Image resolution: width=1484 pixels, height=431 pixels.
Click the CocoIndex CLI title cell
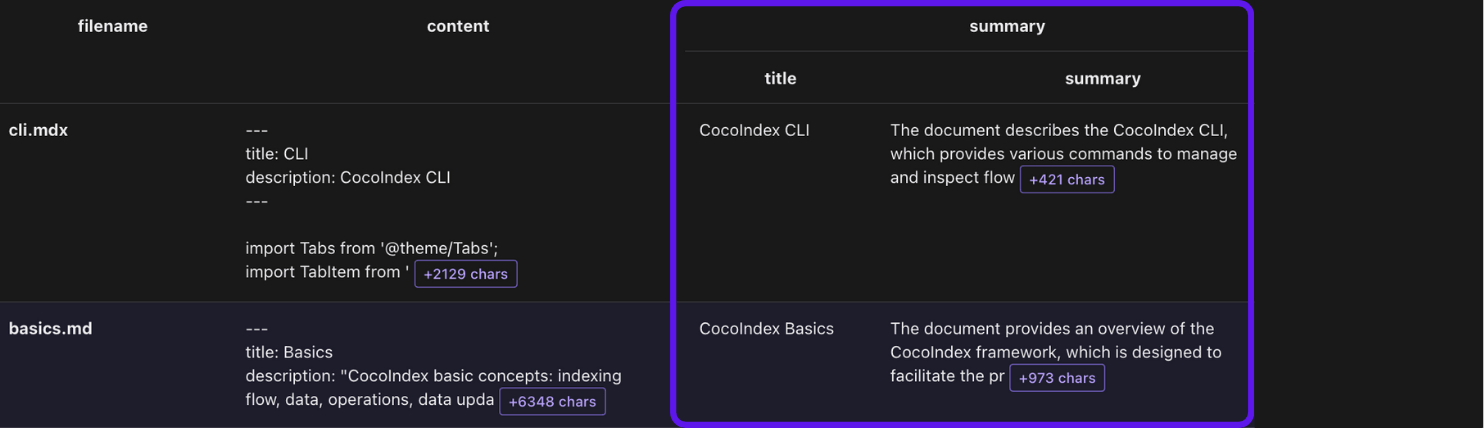pos(754,130)
